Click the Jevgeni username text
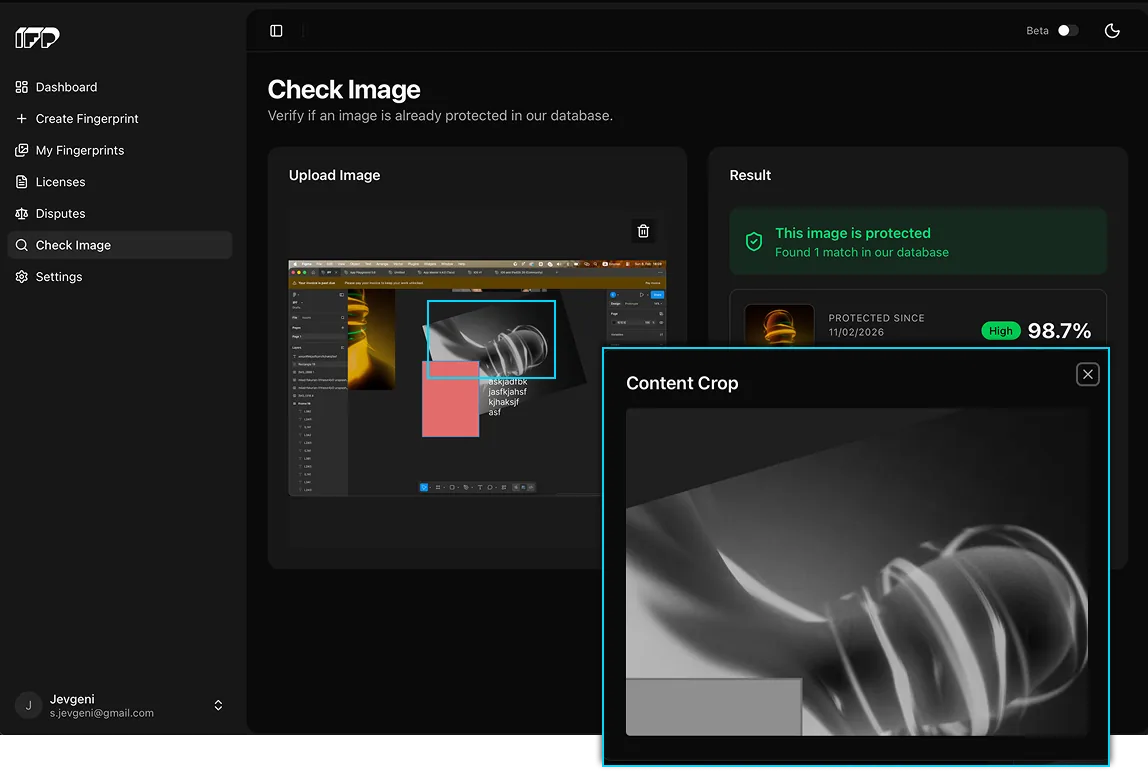1148x771 pixels. pos(72,699)
